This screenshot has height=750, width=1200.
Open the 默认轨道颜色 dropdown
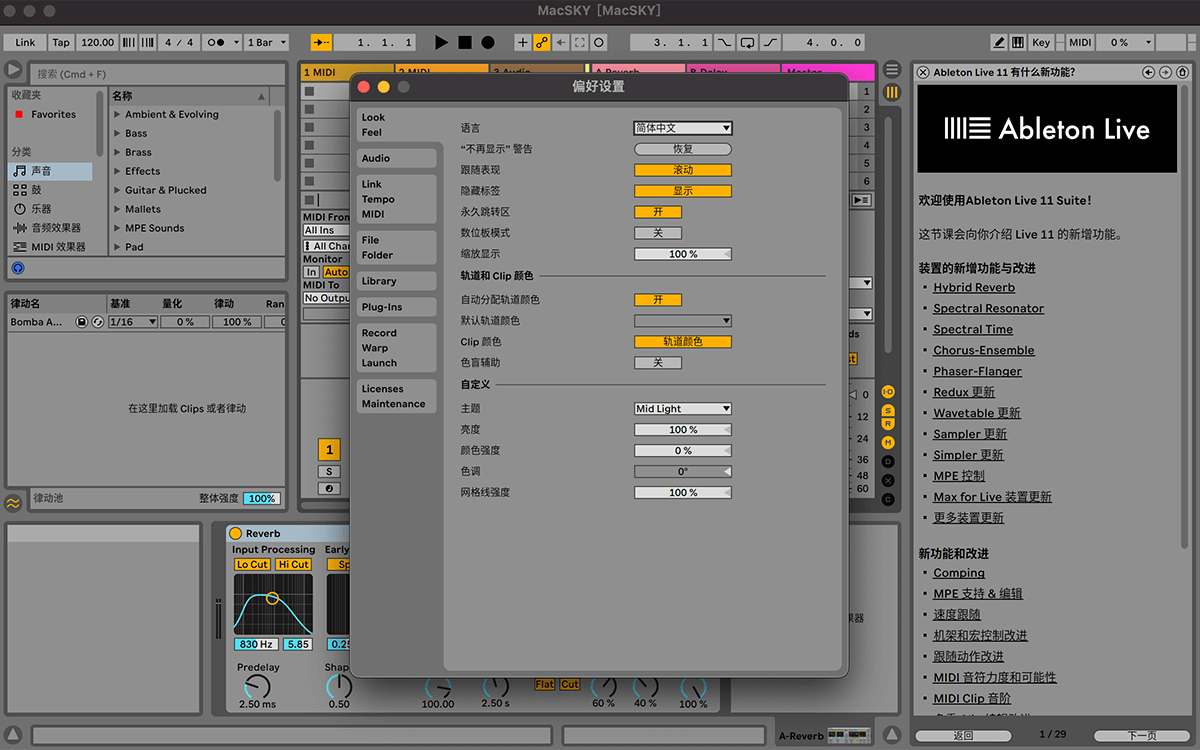[x=683, y=321]
